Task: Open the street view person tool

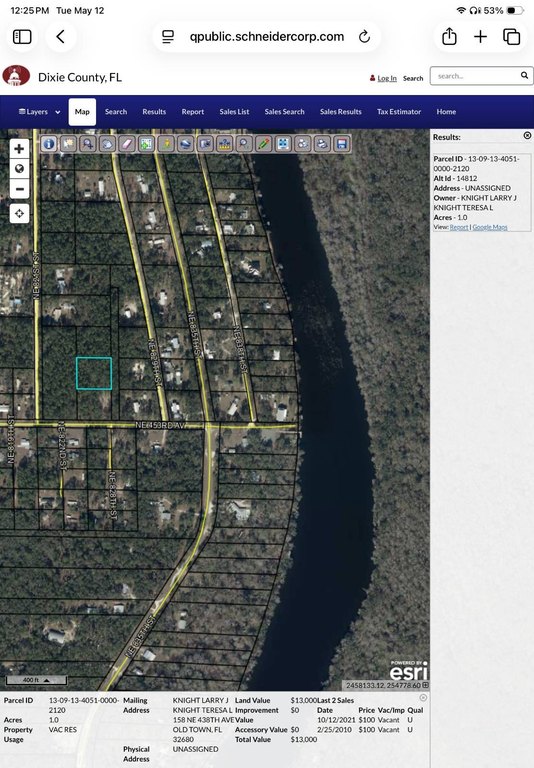Action: point(166,144)
